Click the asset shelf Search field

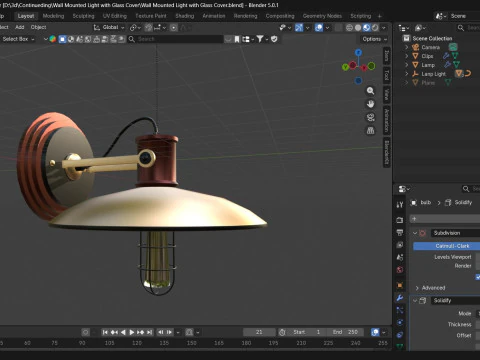(x=176, y=39)
